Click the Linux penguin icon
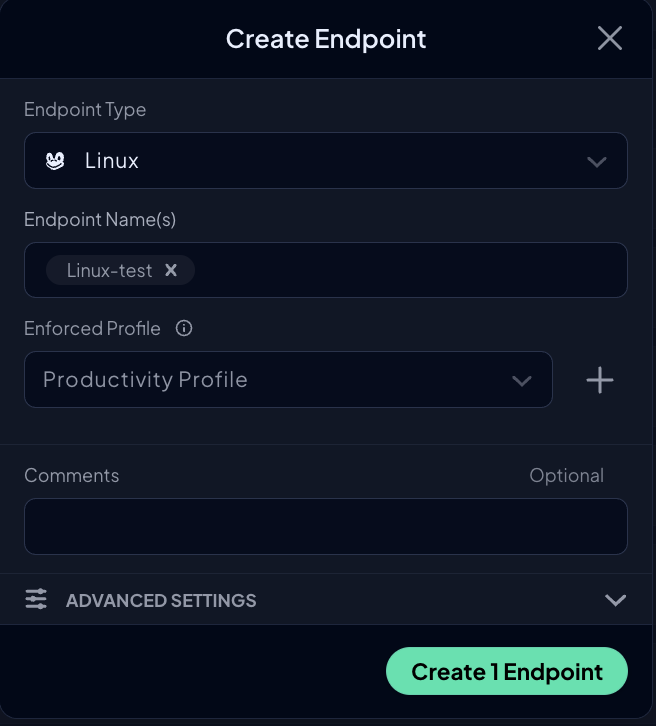Viewport: 656px width, 726px height. [55, 161]
